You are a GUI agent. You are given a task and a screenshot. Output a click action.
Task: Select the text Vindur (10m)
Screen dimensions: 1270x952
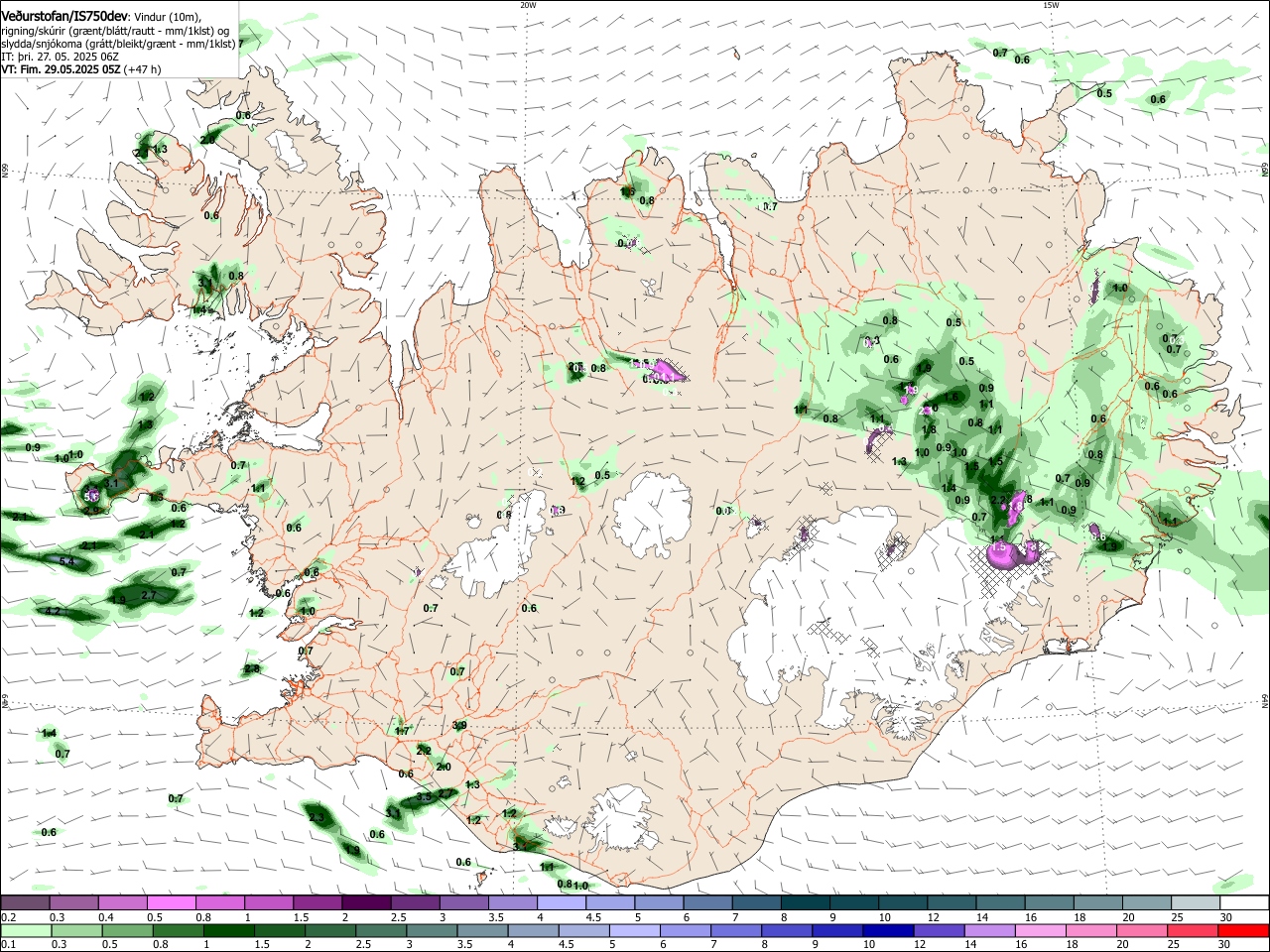tap(165, 17)
